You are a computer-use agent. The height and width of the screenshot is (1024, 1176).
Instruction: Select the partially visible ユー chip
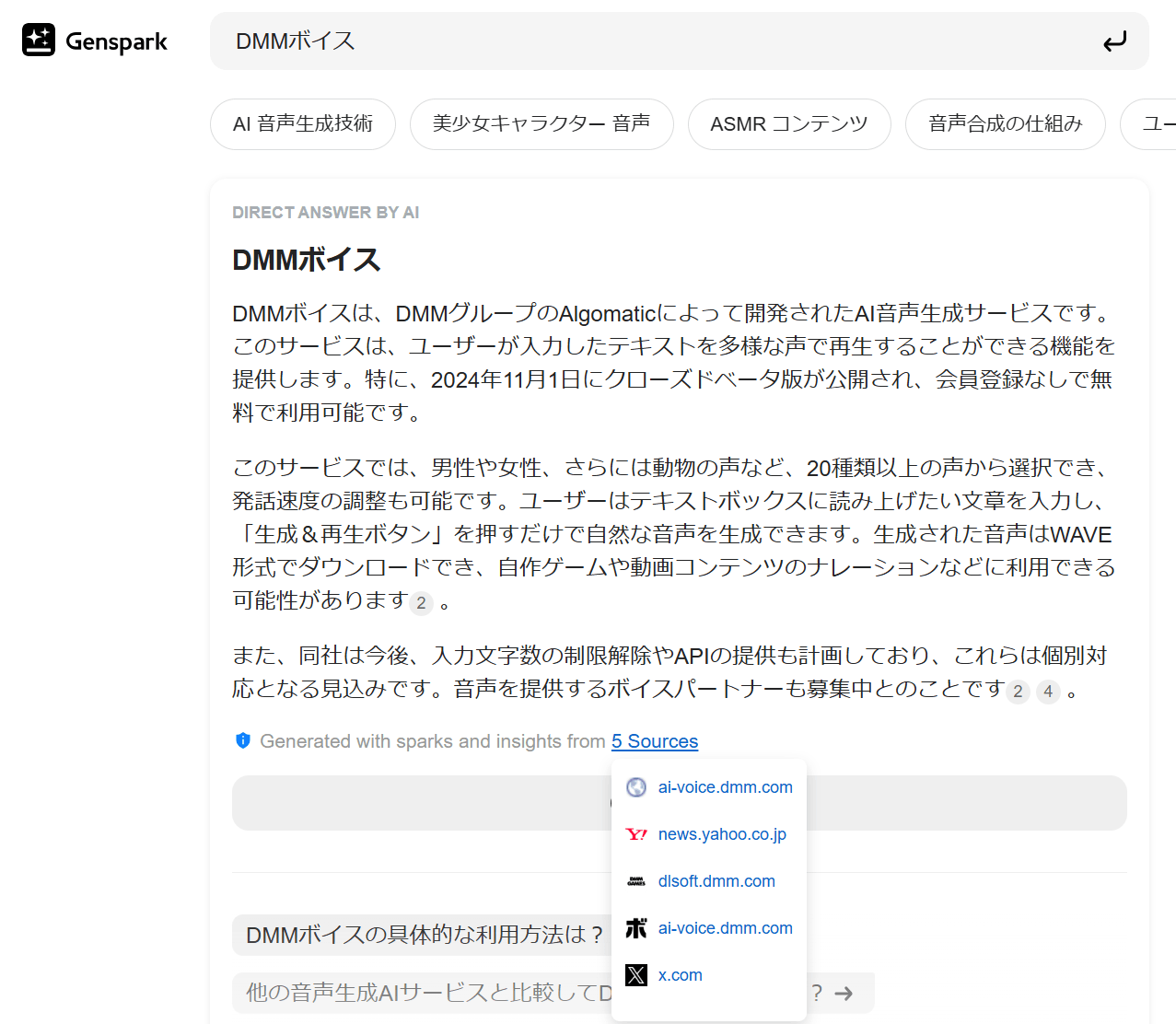click(1149, 124)
